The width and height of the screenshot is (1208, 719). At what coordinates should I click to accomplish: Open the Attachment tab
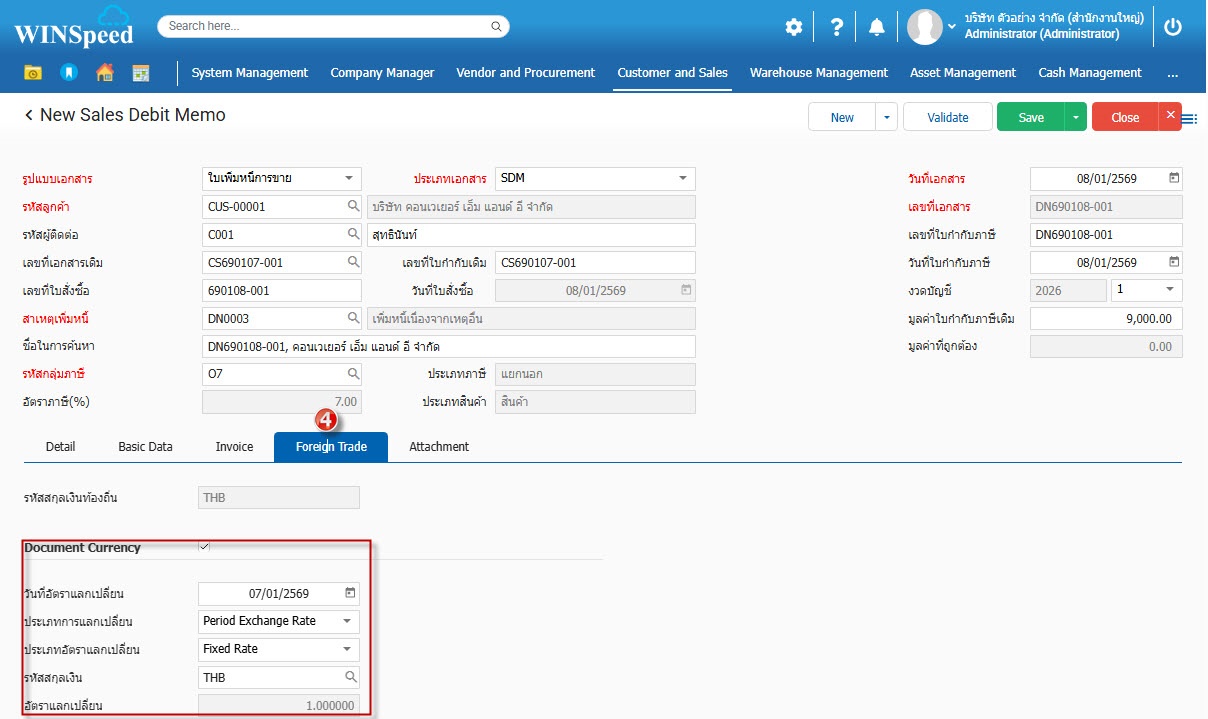[x=439, y=447]
